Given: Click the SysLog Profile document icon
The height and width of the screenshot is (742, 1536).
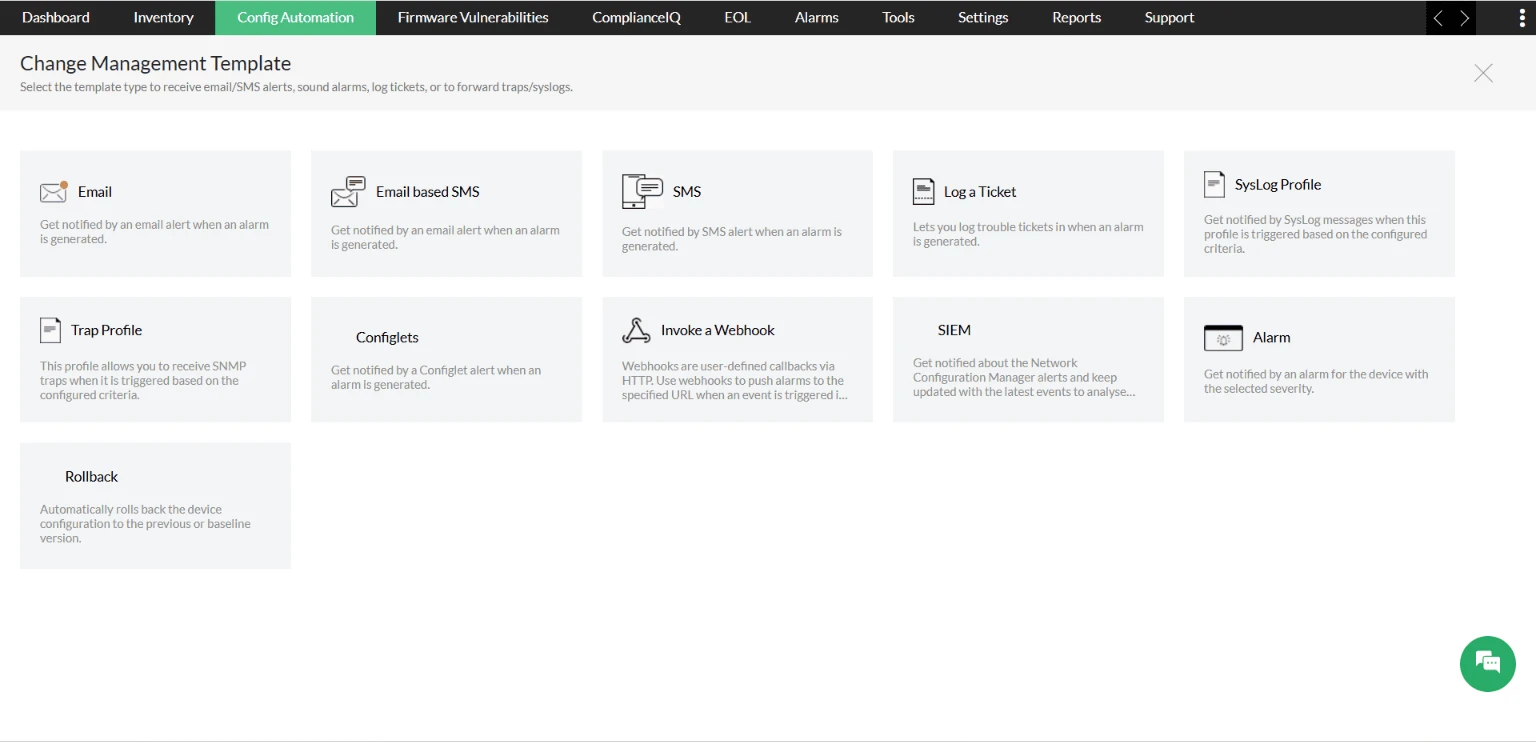Looking at the screenshot, I should click(x=1214, y=184).
